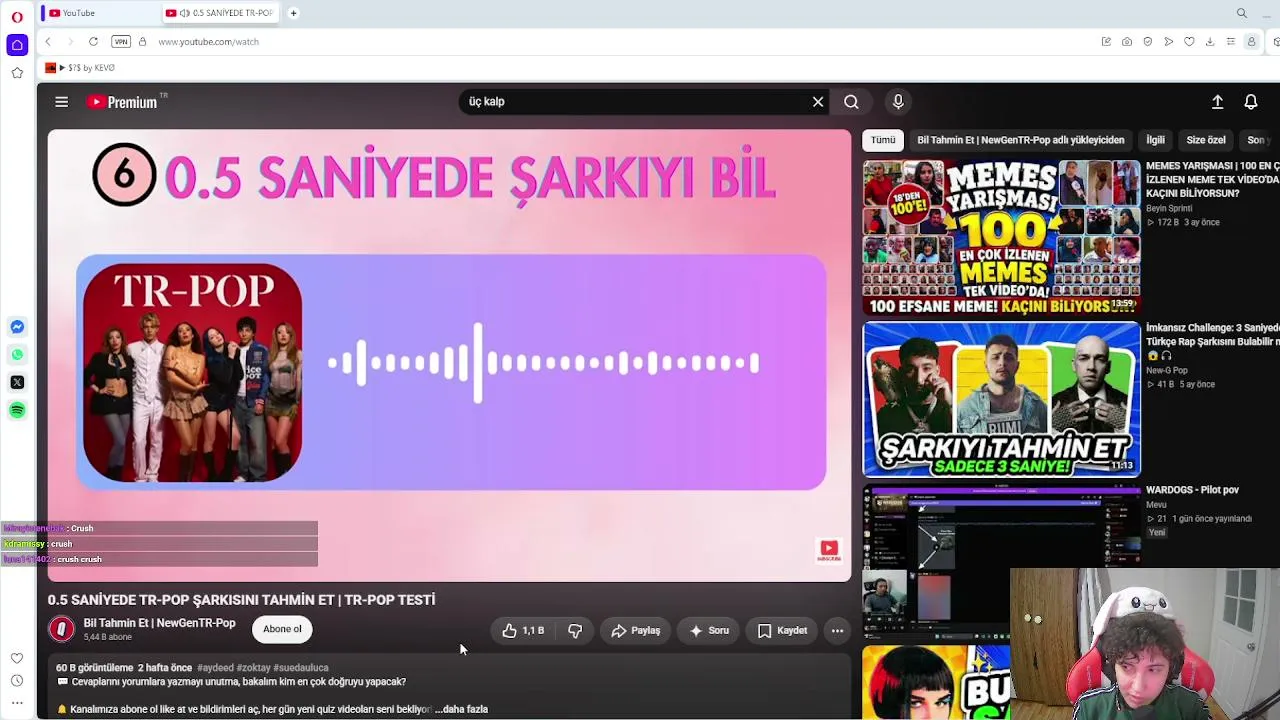Screen dimensions: 1280x720
Task: View site security lock info
Action: point(142,42)
